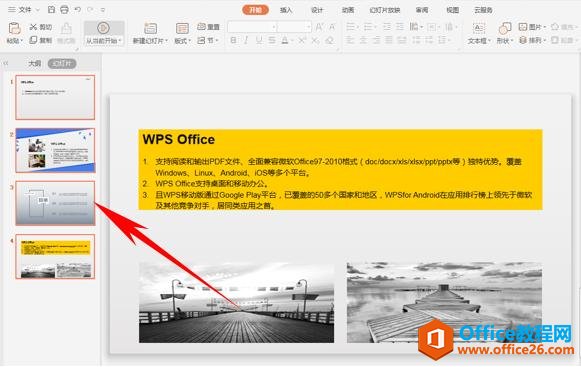Open the 排列 arrange dropdown
The image size is (581, 367).
pyautogui.click(x=532, y=40)
